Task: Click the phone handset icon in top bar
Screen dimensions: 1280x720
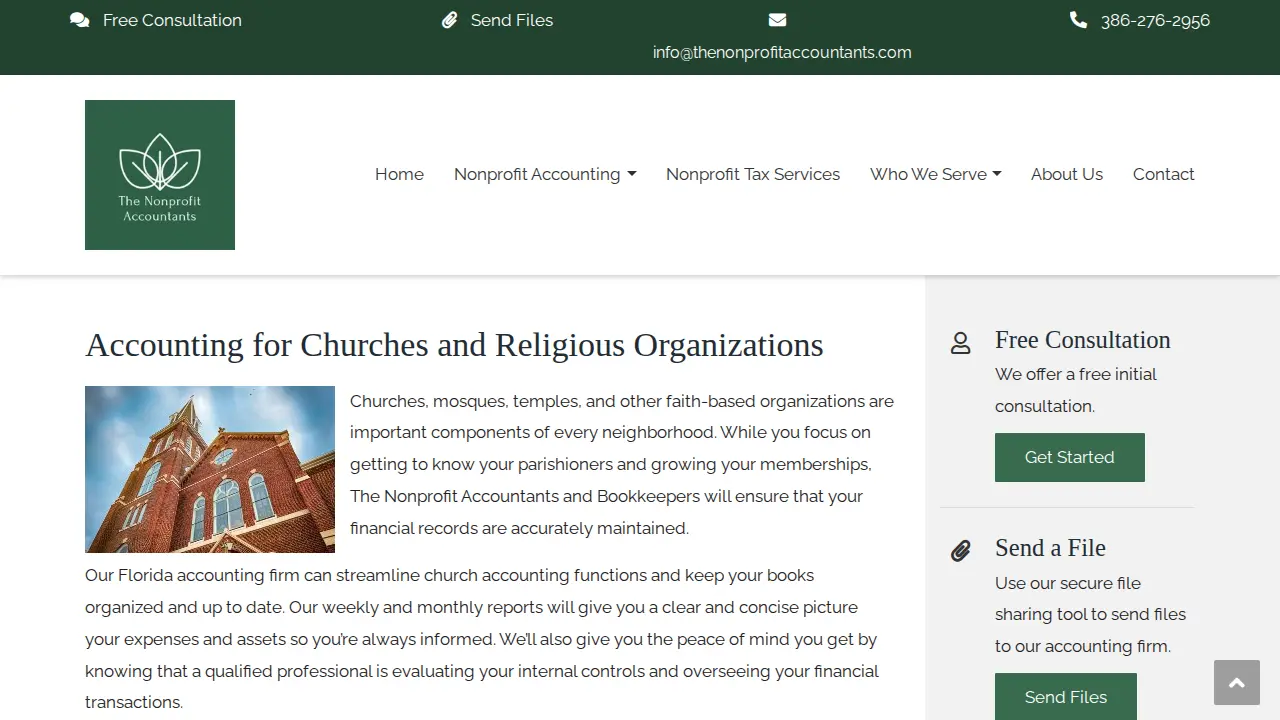Action: (1078, 20)
